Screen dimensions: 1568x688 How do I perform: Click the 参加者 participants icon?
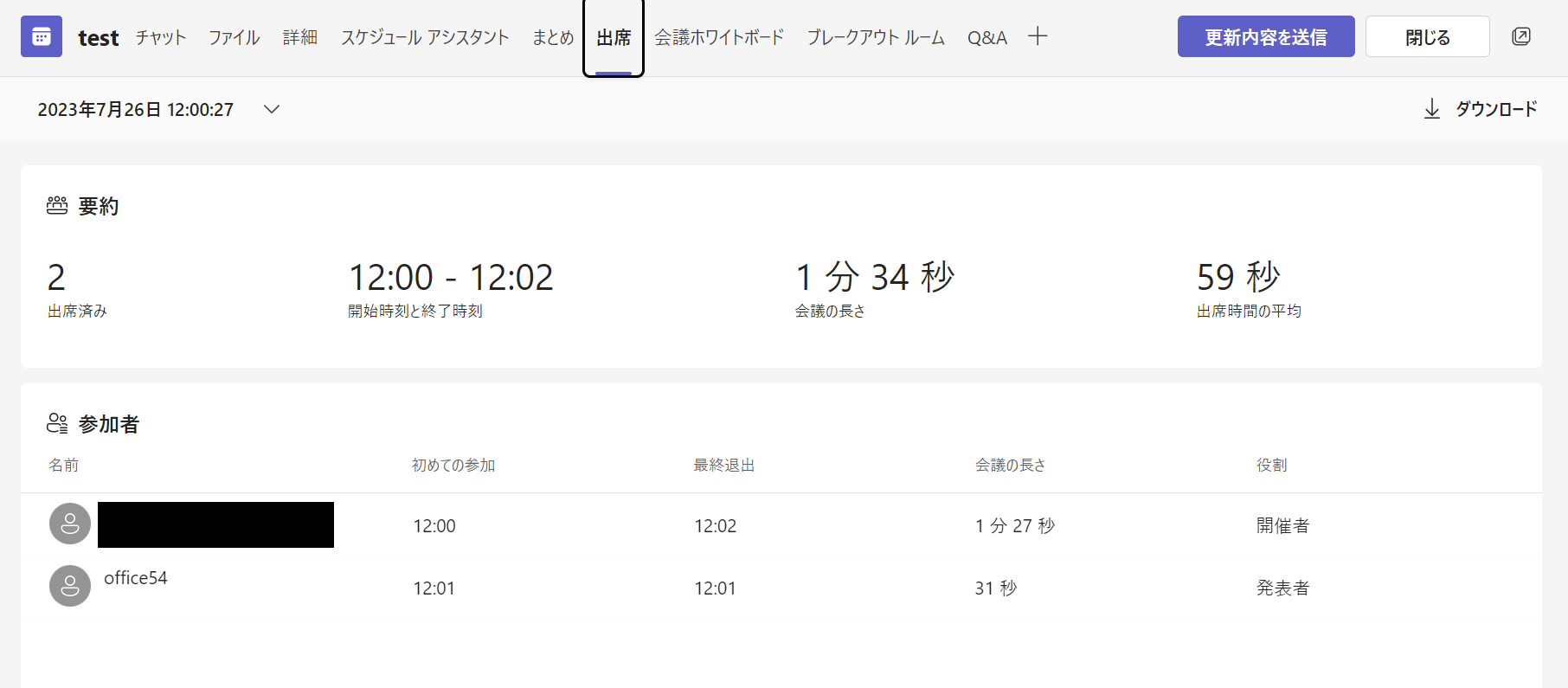(57, 423)
